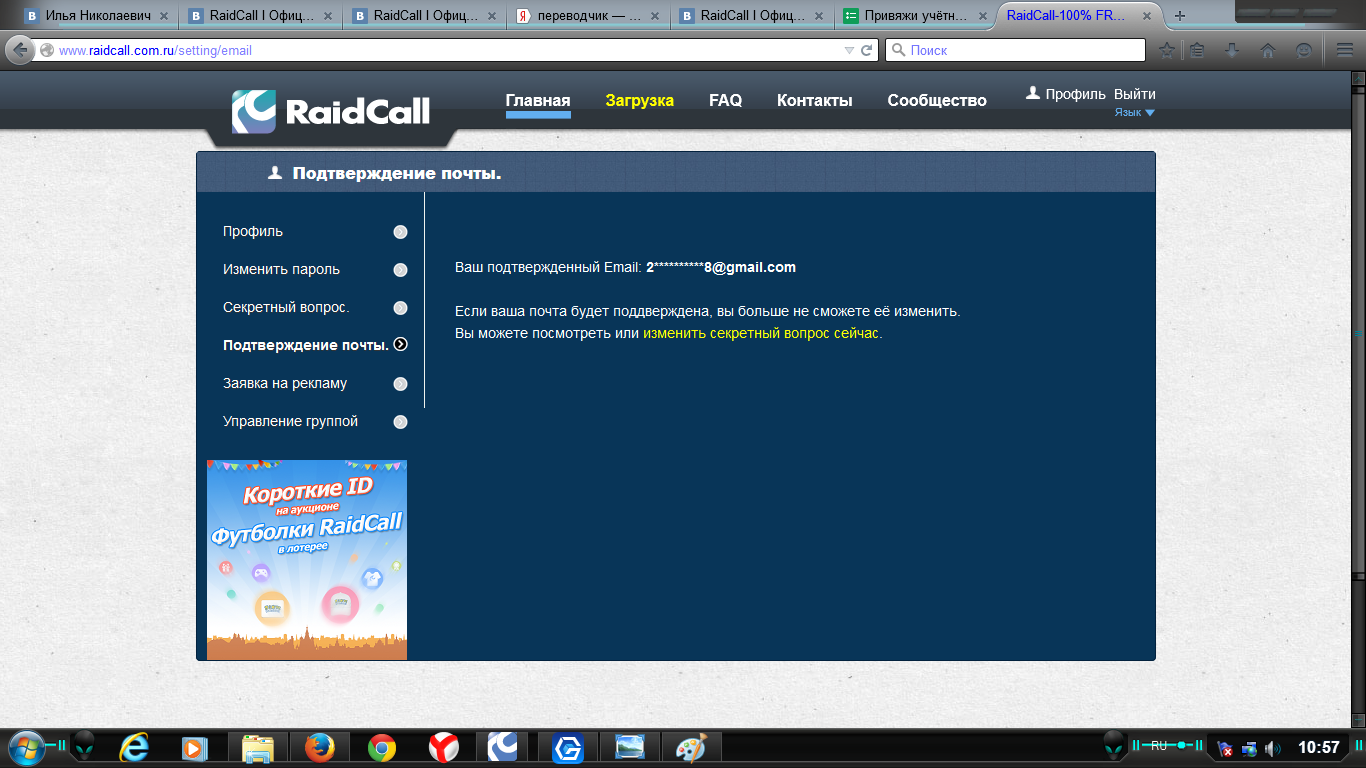Open Изменить пароль in the sidebar
The width and height of the screenshot is (1366, 768).
coord(281,269)
